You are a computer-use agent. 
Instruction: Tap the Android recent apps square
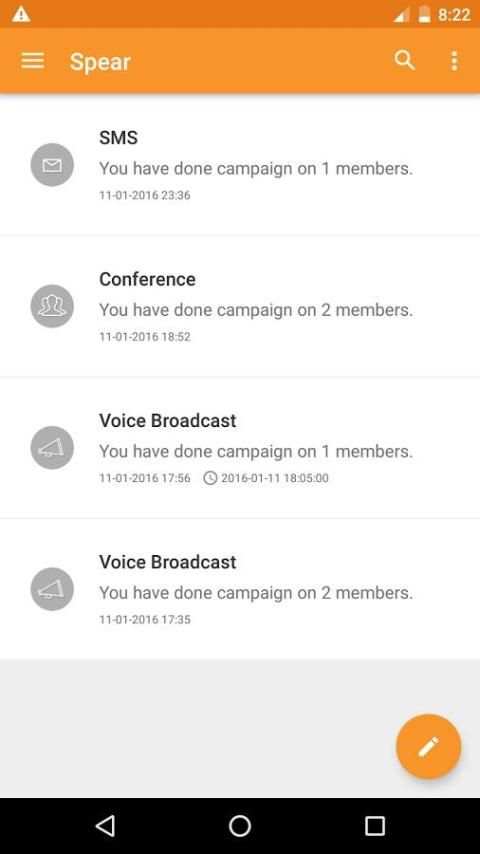tap(374, 826)
